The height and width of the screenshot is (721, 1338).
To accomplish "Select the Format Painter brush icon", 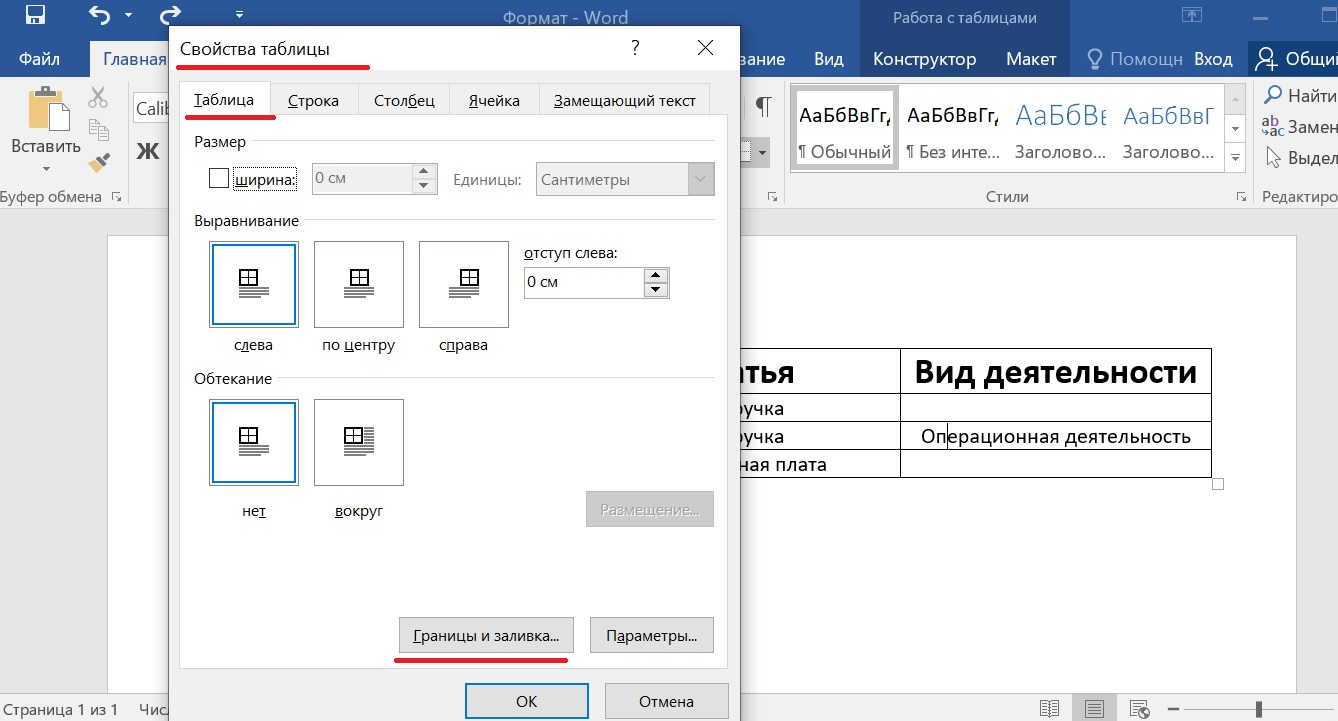I will [98, 162].
